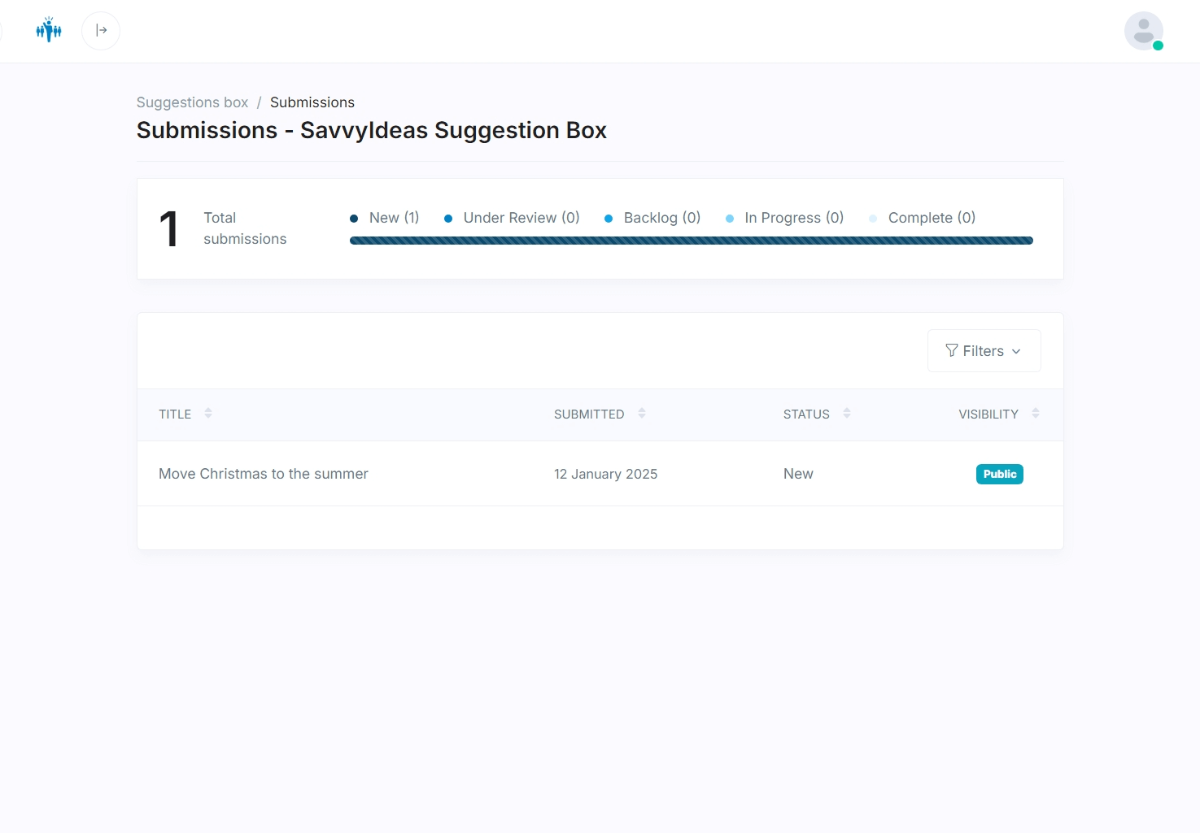Click the 'New (1)' status legend
This screenshot has width=1200, height=833.
click(x=384, y=218)
